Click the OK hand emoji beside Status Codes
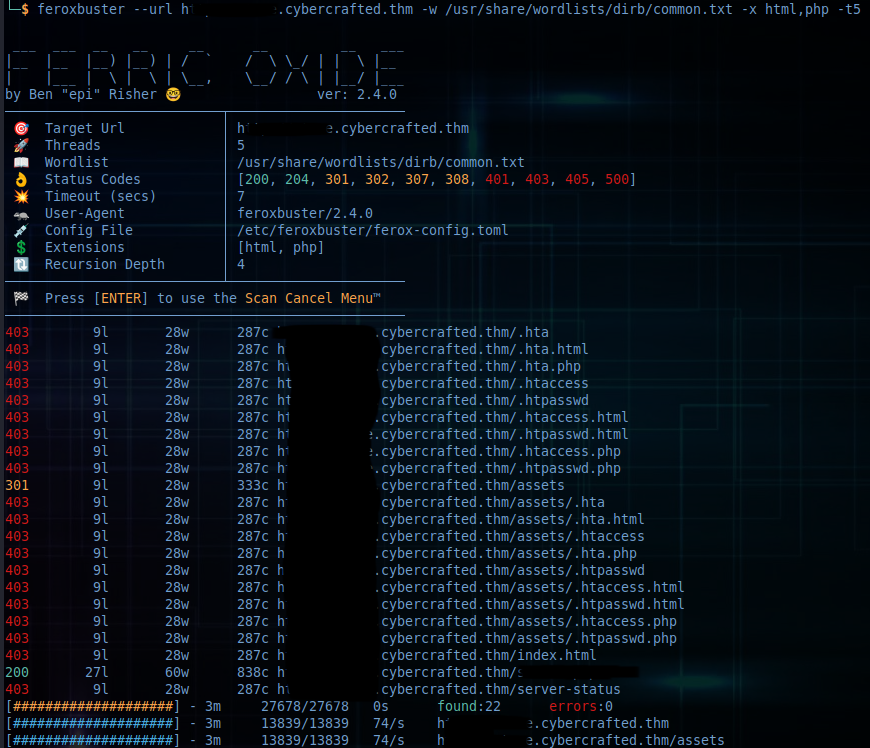 pos(21,179)
